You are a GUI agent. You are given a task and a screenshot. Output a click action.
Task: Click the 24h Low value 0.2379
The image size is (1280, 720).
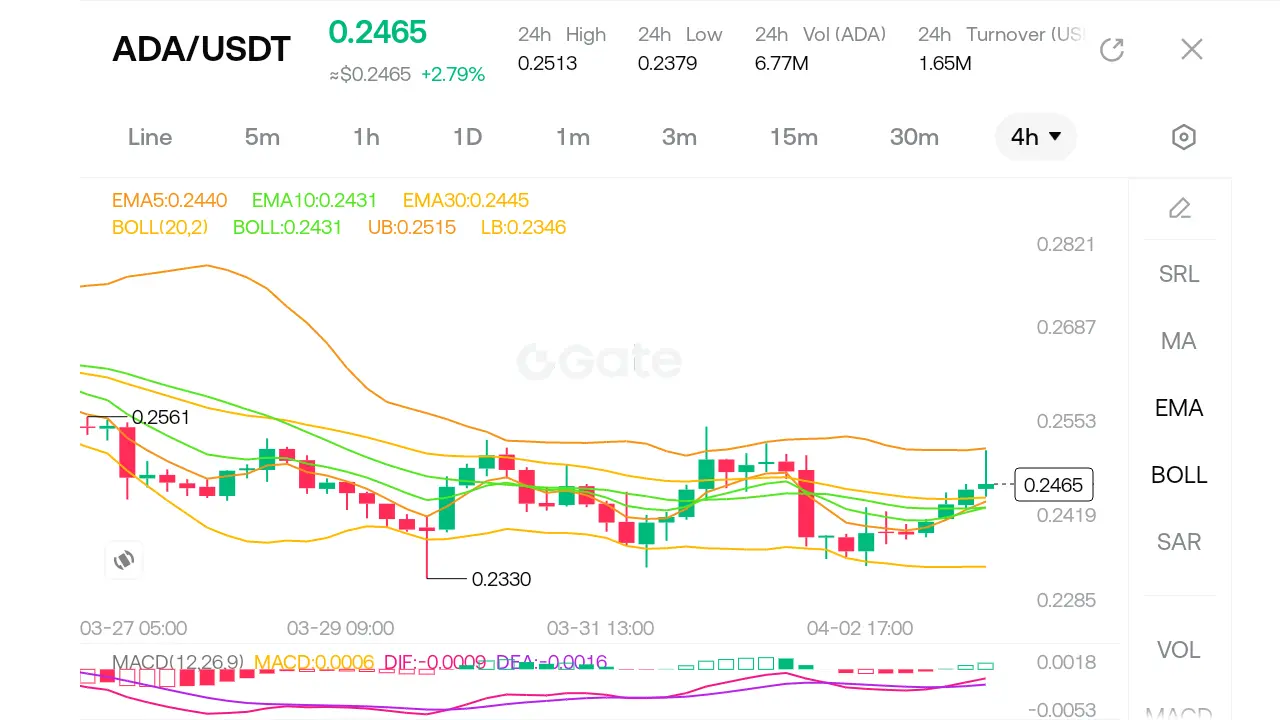[x=667, y=63]
